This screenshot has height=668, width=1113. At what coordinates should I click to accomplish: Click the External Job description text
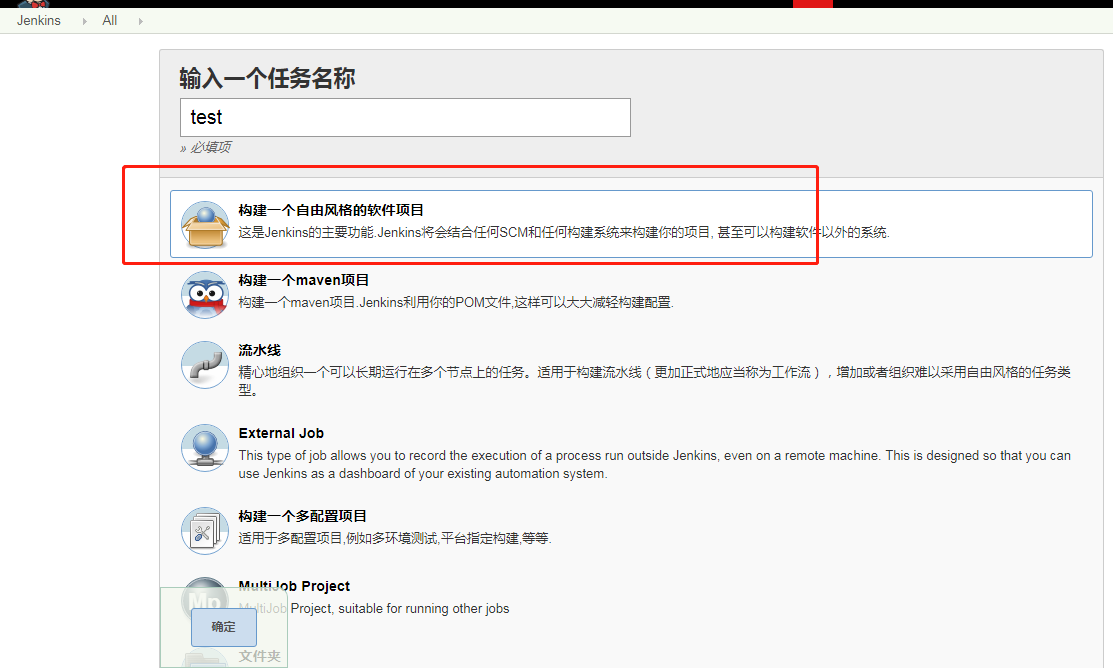[x=654, y=464]
